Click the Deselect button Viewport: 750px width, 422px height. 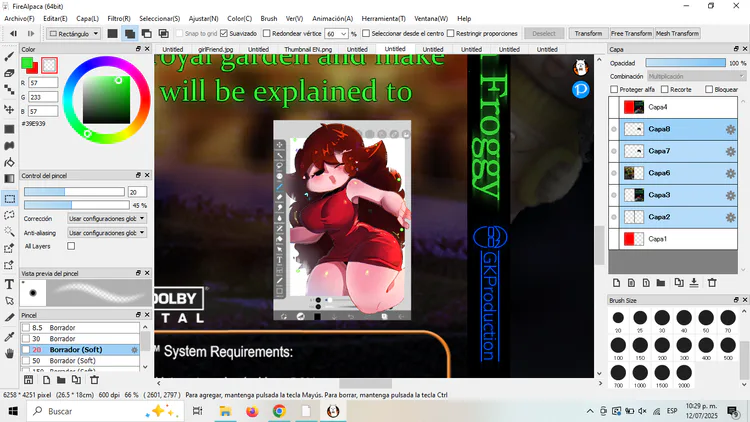544,33
